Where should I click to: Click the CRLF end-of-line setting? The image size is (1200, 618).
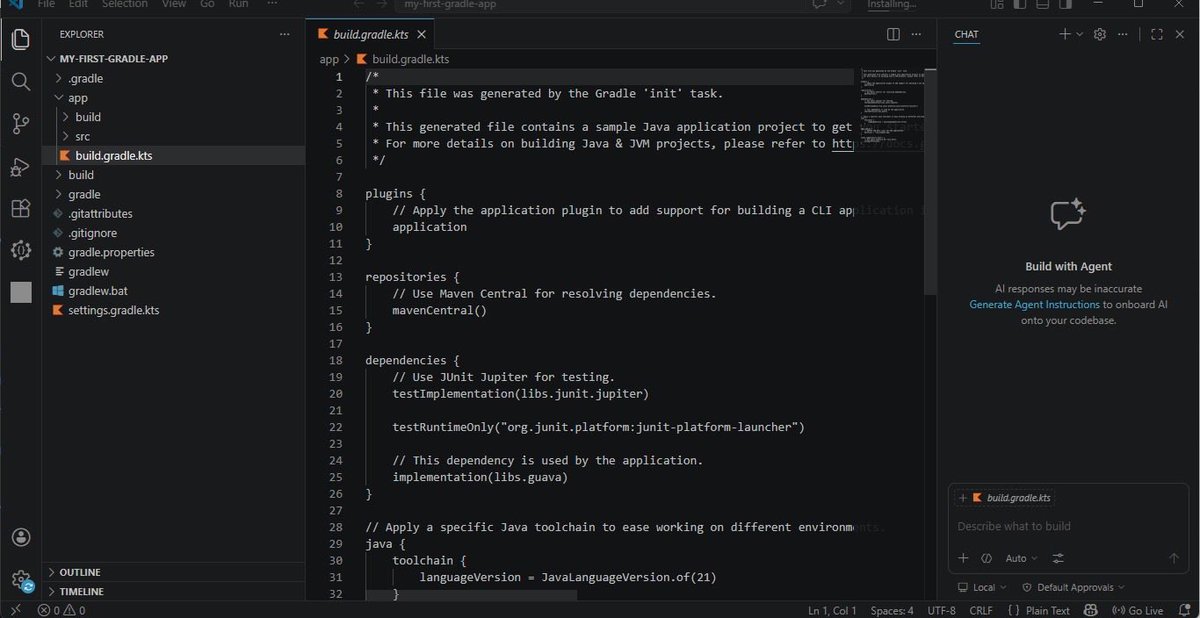[981, 610]
